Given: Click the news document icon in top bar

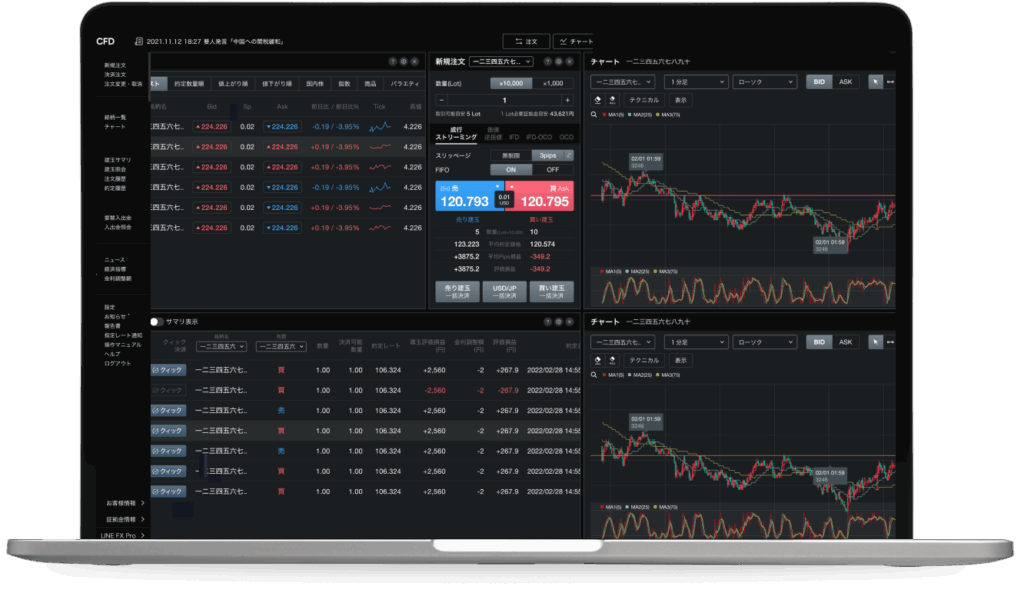Looking at the screenshot, I should pos(138,42).
